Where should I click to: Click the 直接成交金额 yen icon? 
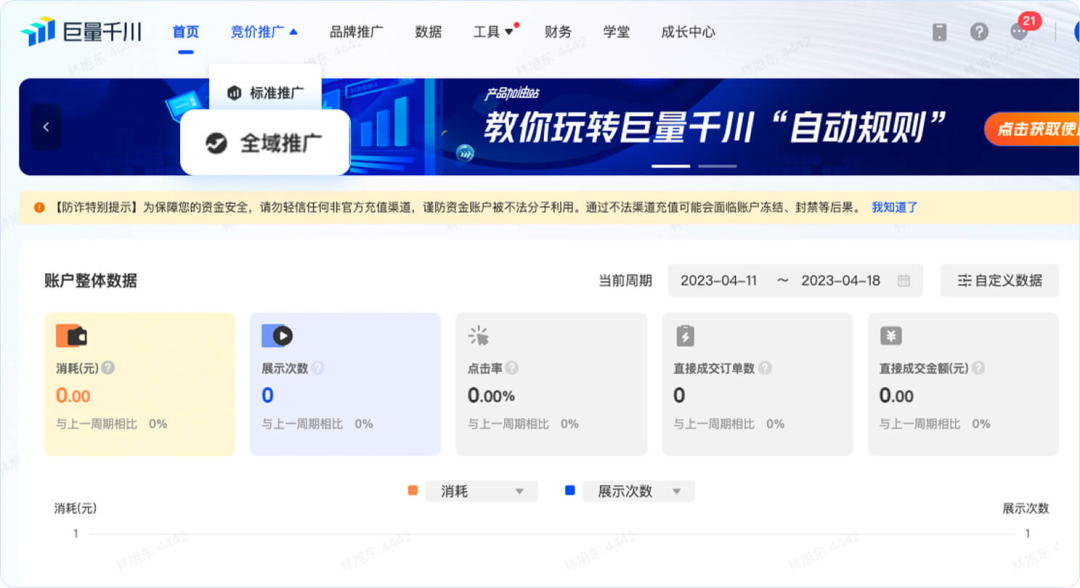coord(891,336)
